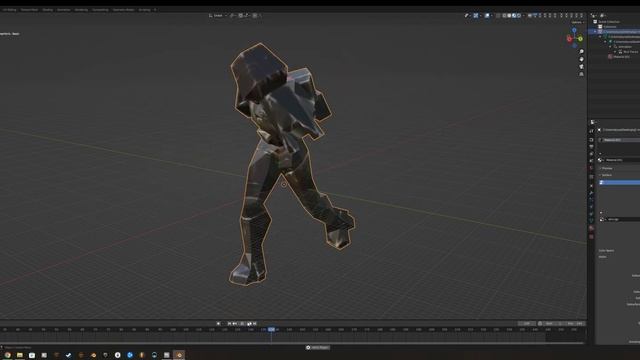This screenshot has height=360, width=640.
Task: Click the blue Z axis on navigation gizmo
Action: [x=574, y=30]
